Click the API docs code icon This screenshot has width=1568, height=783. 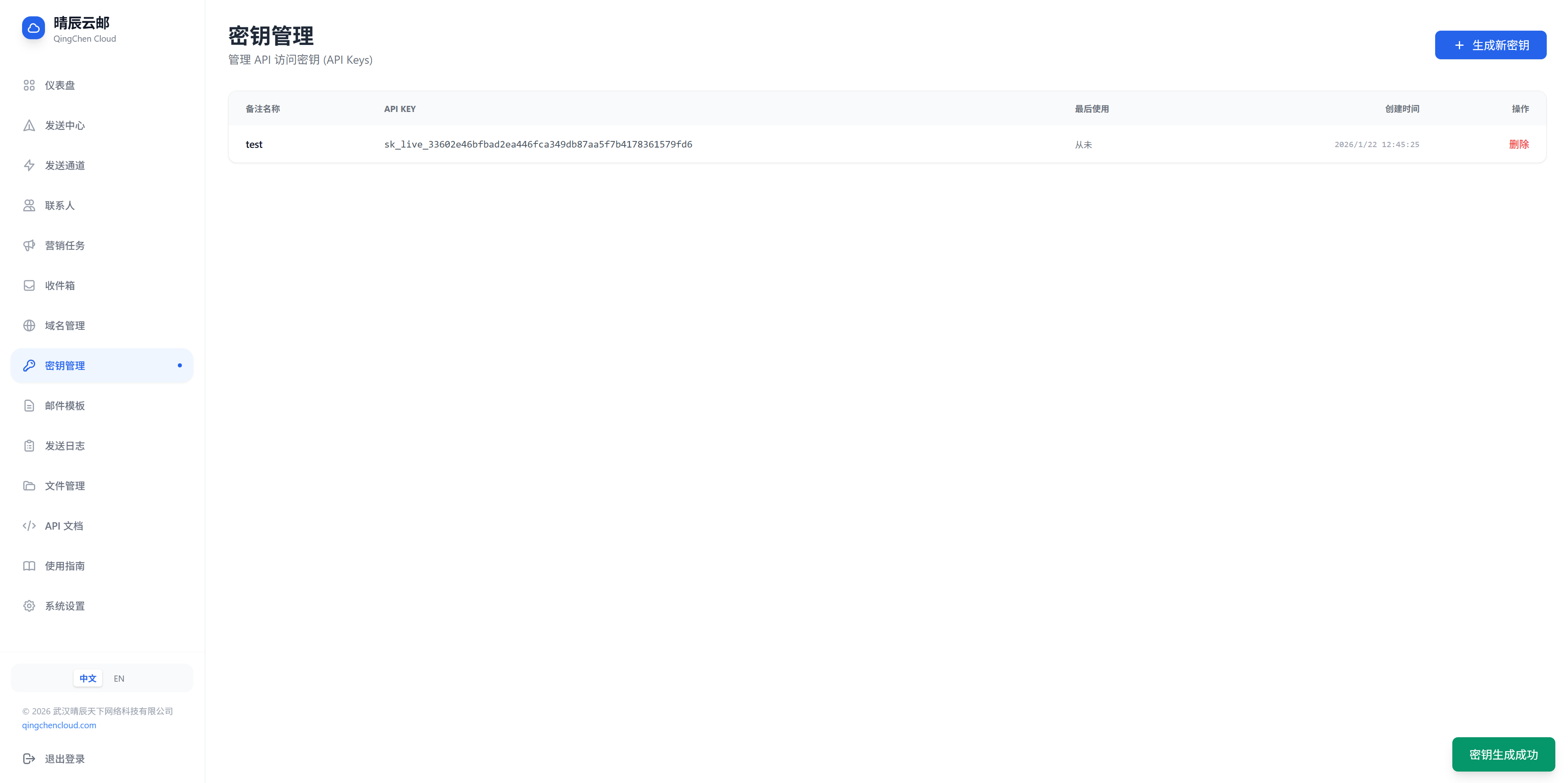(x=29, y=526)
